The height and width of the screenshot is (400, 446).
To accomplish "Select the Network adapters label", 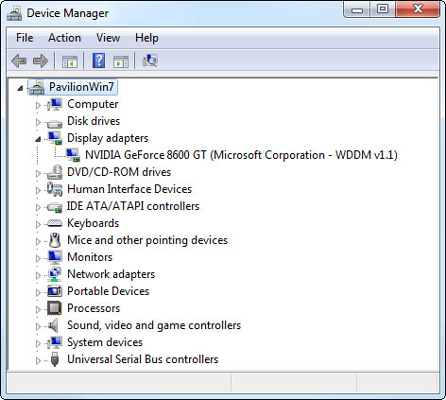I will pos(111,274).
